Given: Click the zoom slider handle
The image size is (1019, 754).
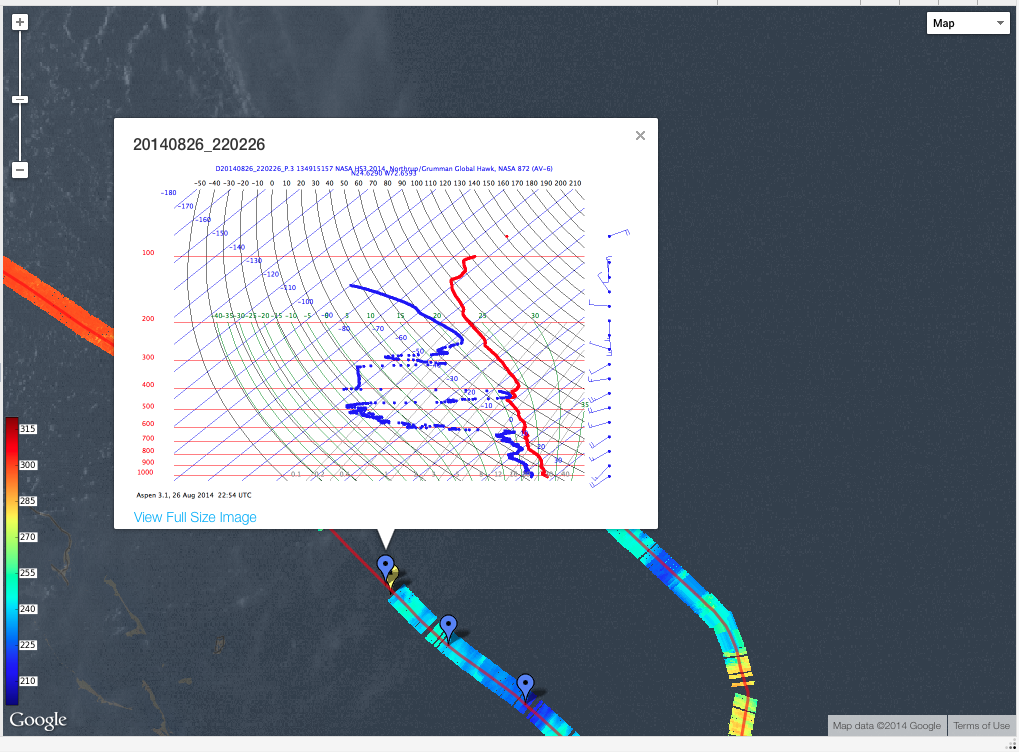Looking at the screenshot, I should click(20, 99).
